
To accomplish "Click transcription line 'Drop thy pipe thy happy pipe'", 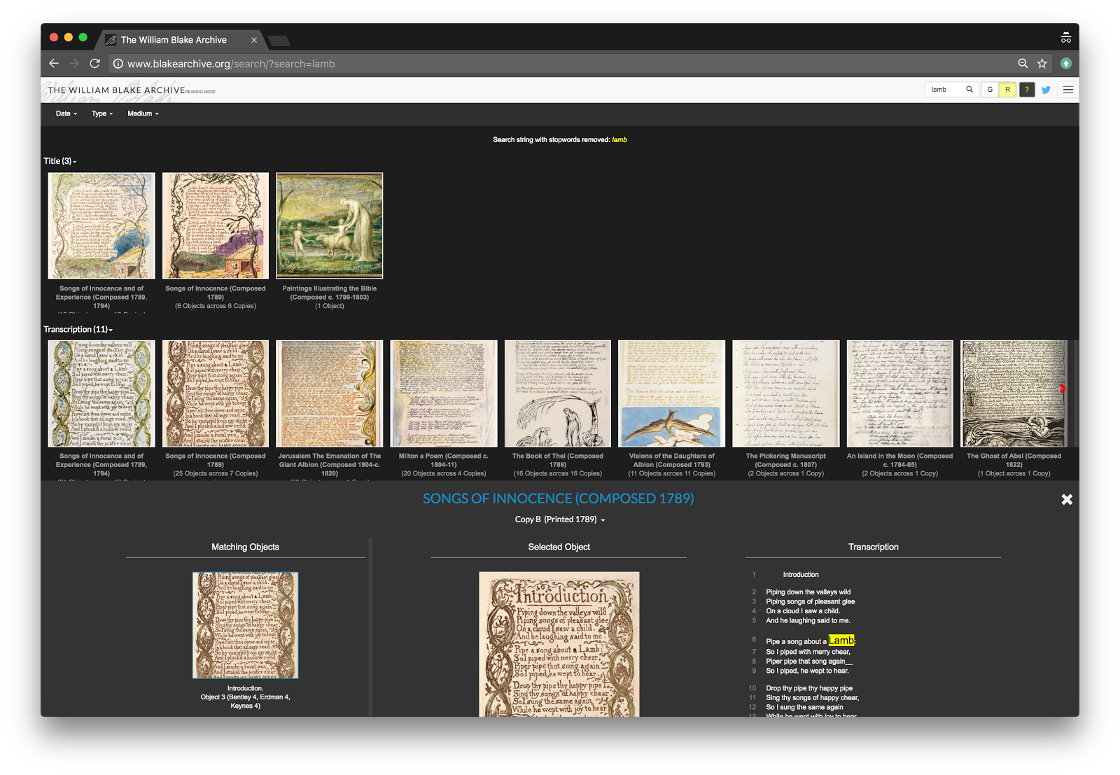I will [x=809, y=689].
